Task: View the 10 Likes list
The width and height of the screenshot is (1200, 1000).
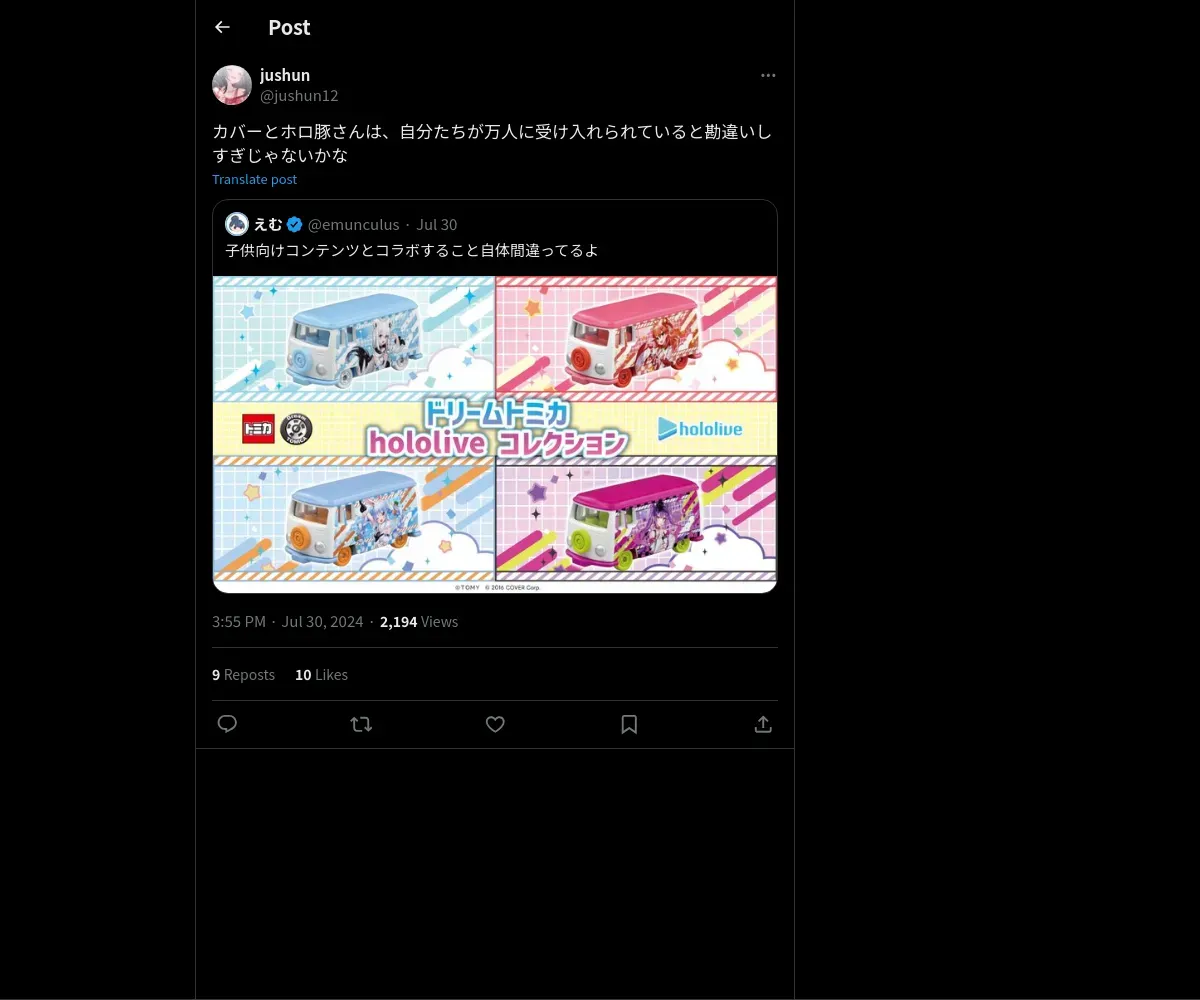Action: (x=321, y=675)
